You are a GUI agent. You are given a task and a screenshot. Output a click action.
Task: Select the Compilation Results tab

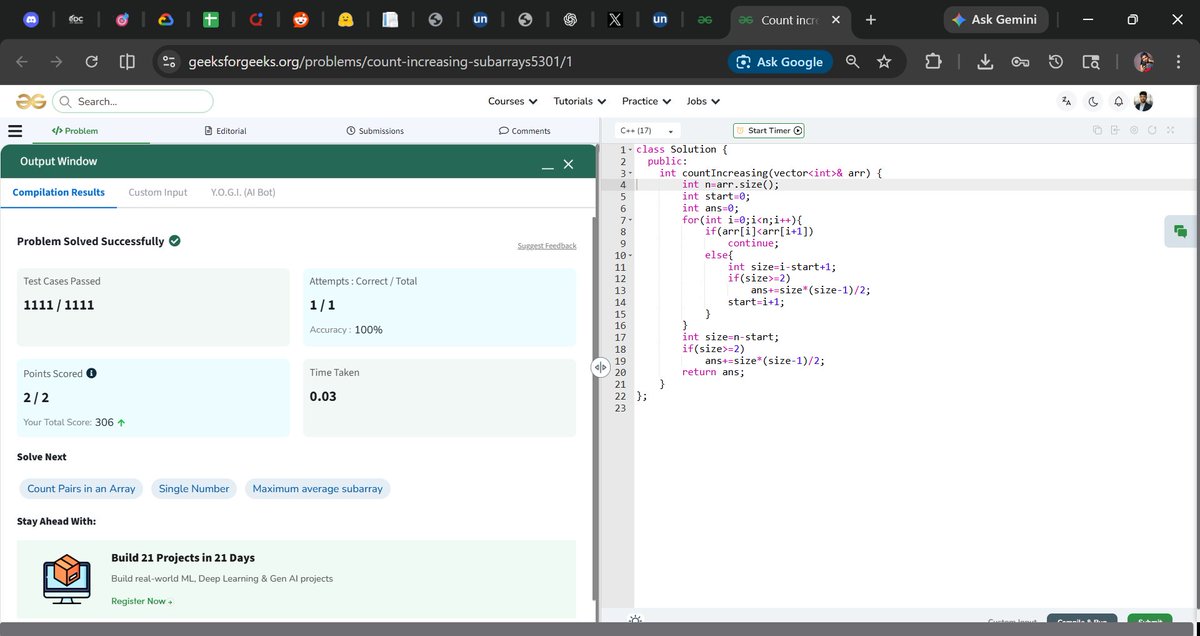tap(58, 192)
